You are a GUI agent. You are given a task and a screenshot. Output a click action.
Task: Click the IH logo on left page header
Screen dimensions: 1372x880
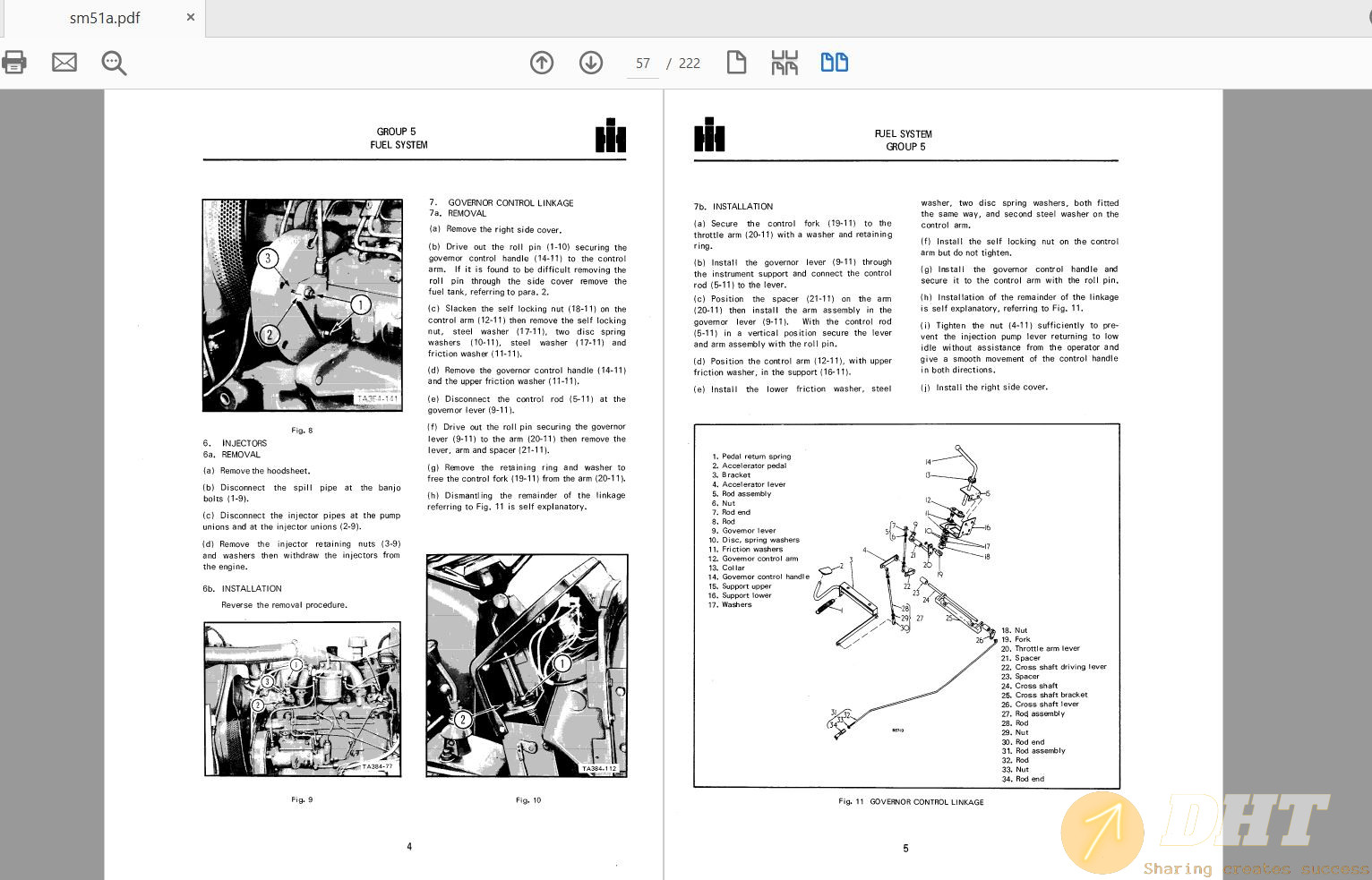611,136
